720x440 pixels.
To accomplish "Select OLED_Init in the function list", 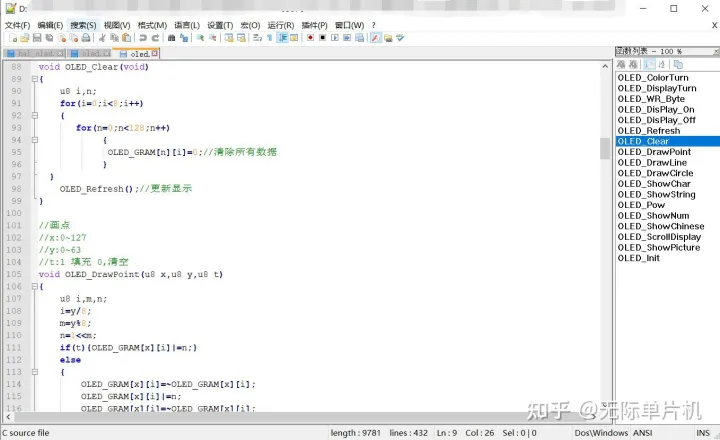I will [638, 258].
